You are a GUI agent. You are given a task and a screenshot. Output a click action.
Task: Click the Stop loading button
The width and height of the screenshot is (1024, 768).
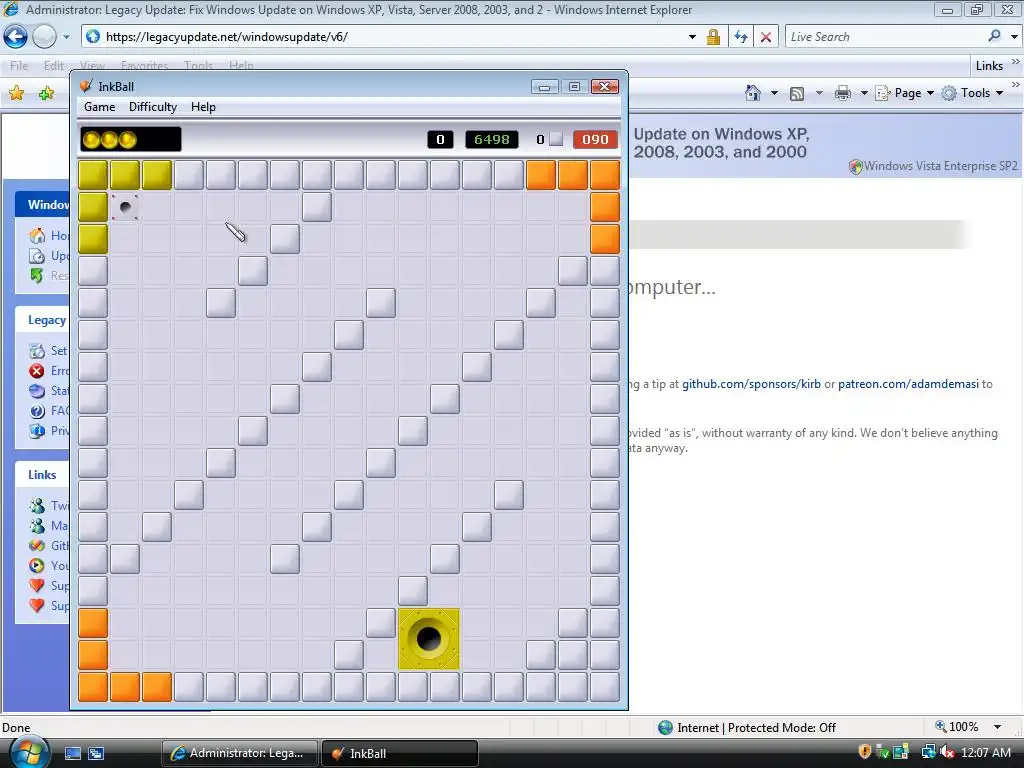(x=765, y=37)
